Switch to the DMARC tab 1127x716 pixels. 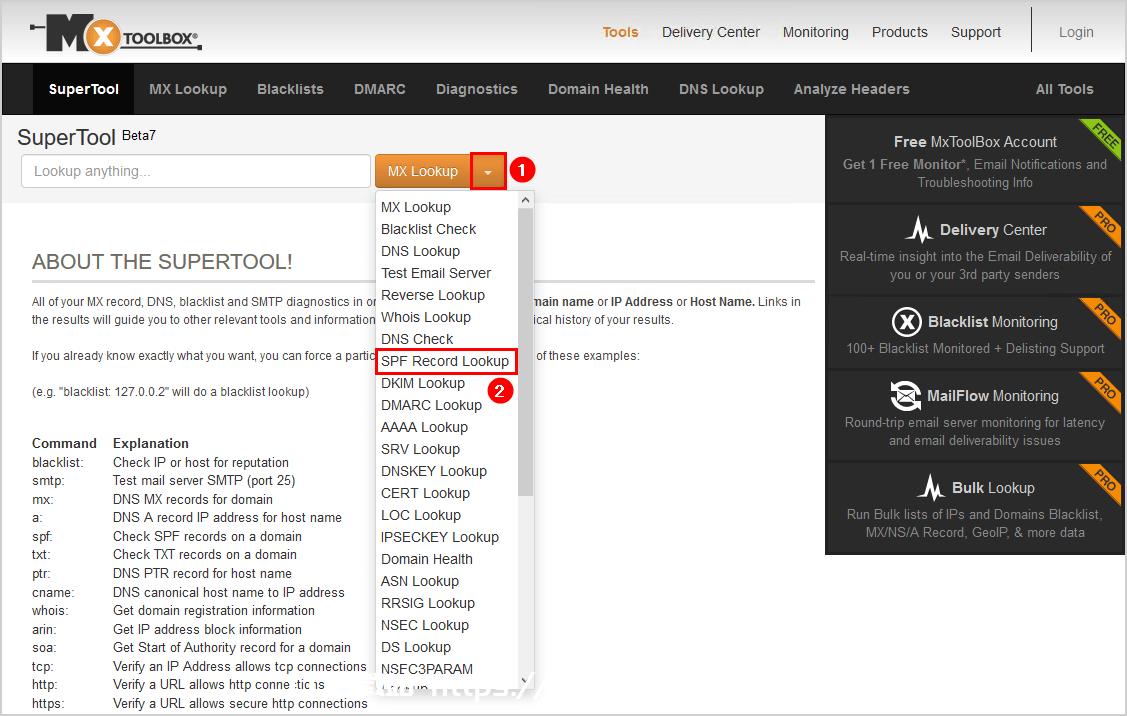[380, 89]
